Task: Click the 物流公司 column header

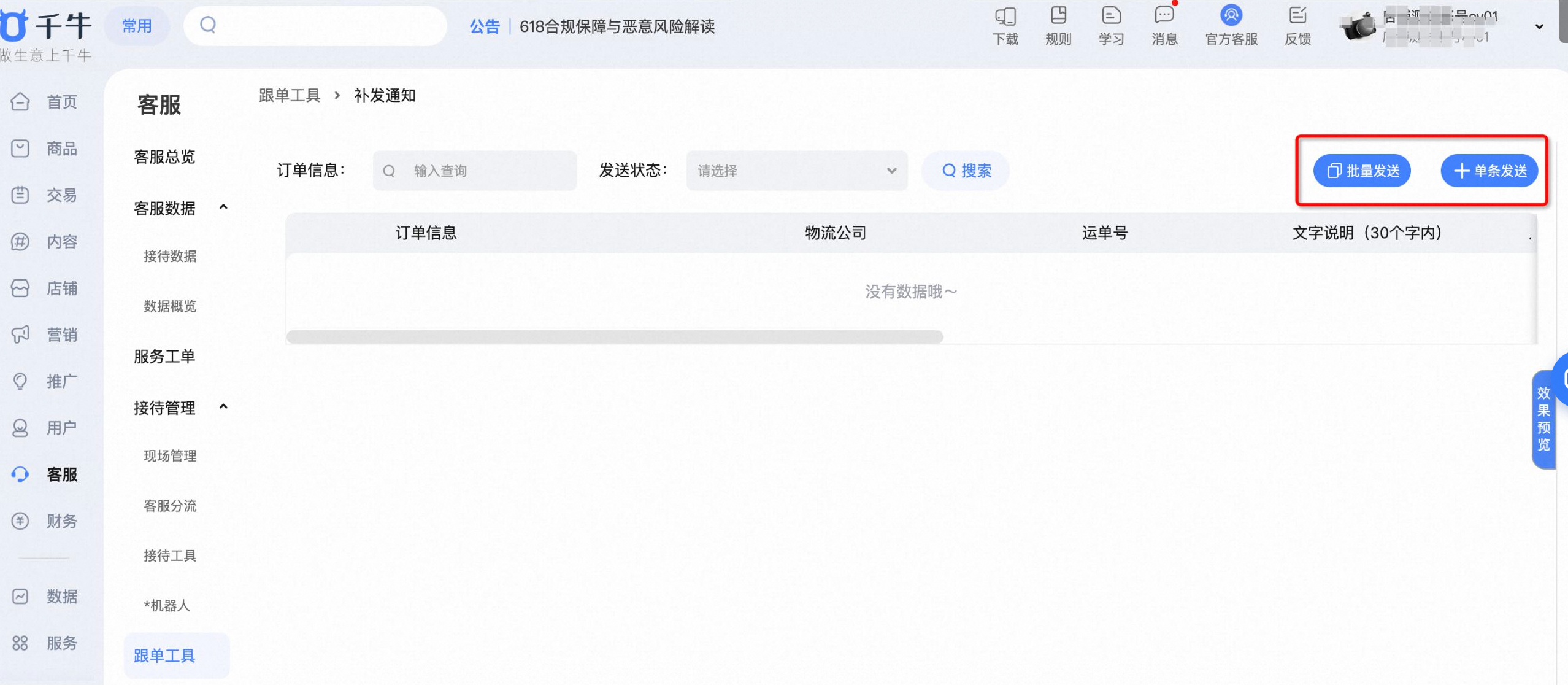Action: (836, 233)
